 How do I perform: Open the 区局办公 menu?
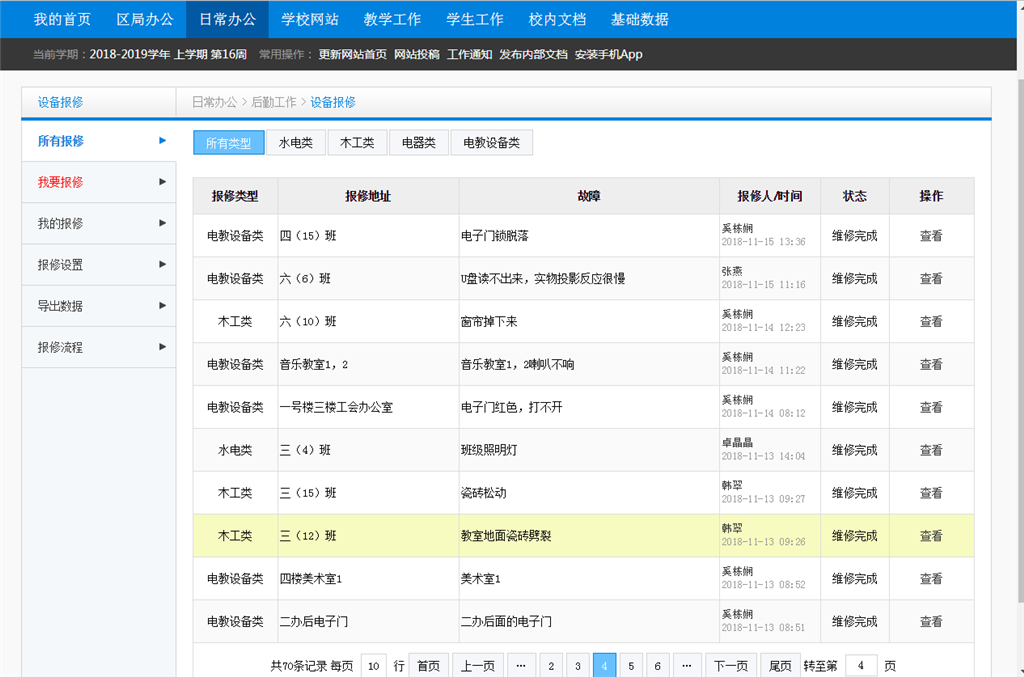(x=144, y=20)
